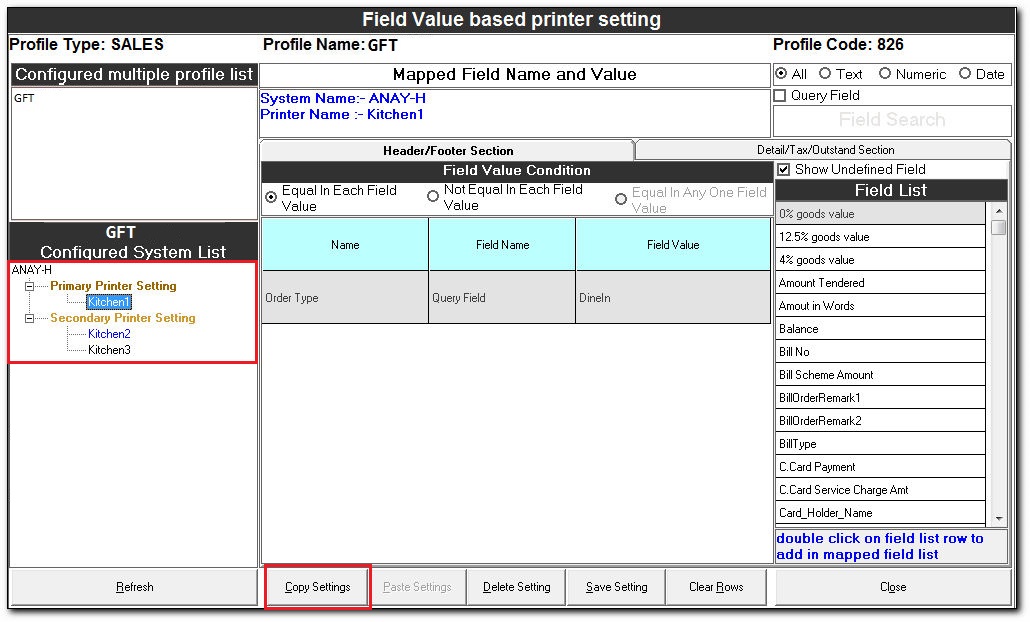
Task: Select the Text field type radio
Action: coord(825,74)
